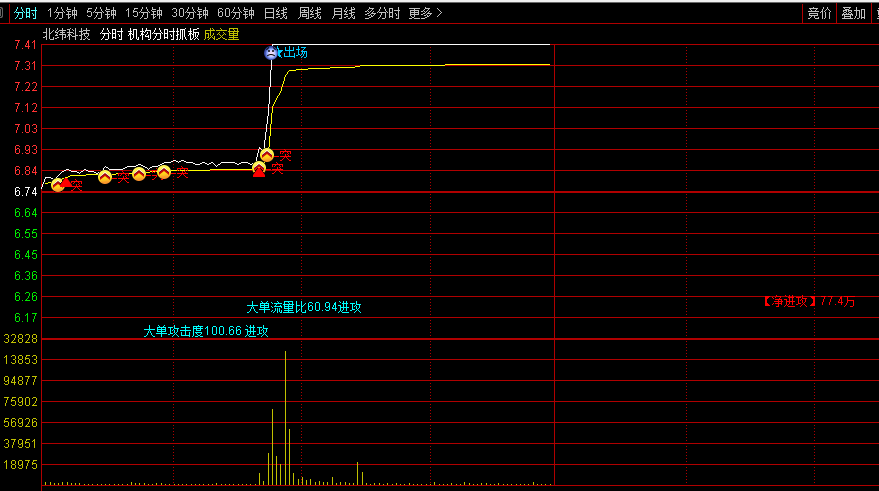Click the 37951 volume axis label
Screen dimensions: 879x491
20,444
